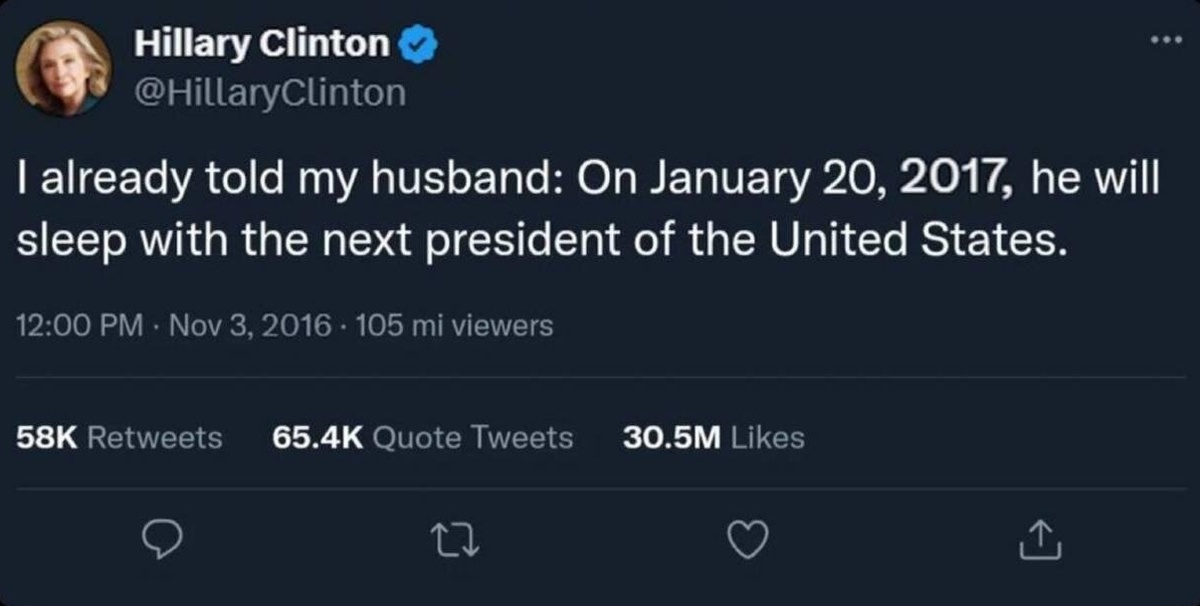Open the 65.4K Quote Tweets

click(424, 437)
